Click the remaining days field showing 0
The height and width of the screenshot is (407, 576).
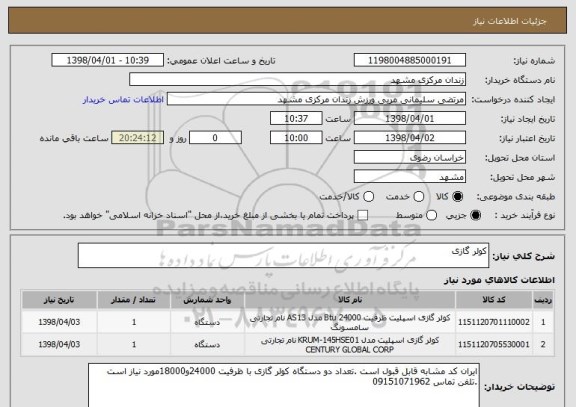[215, 138]
